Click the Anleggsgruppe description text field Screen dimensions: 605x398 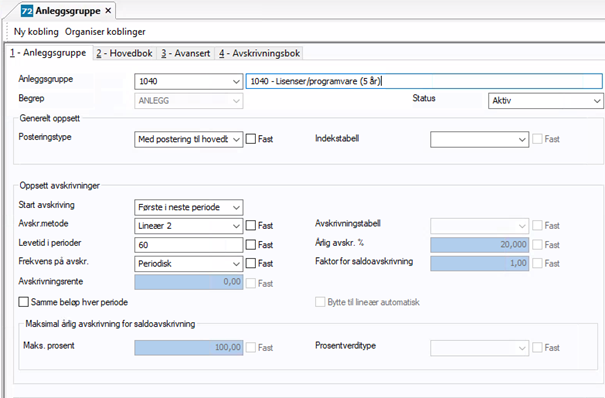tap(424, 81)
